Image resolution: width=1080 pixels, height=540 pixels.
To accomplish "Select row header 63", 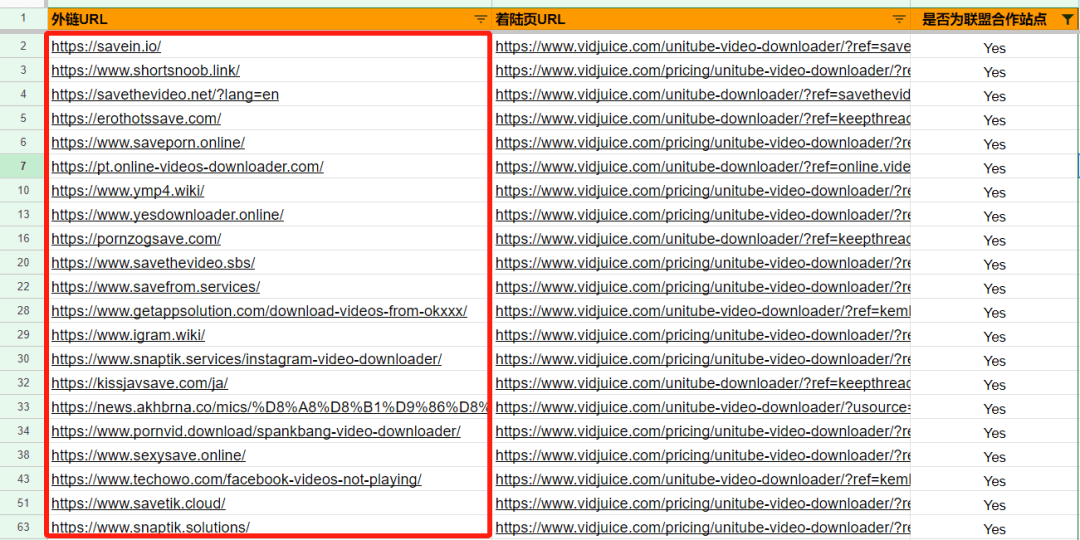I will click(x=23, y=527).
